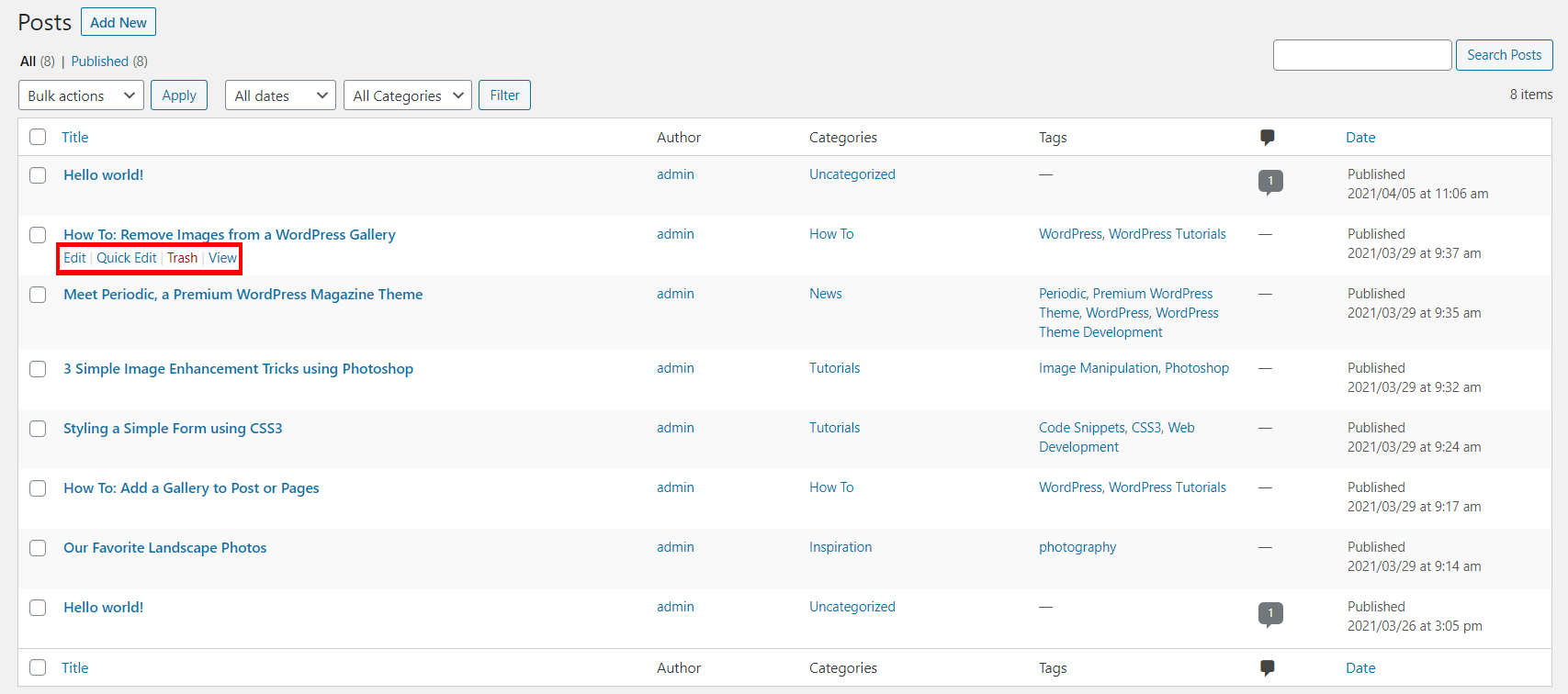Click Edit link under the Remove Images post
Screen dimensions: 1568x694
coord(74,258)
